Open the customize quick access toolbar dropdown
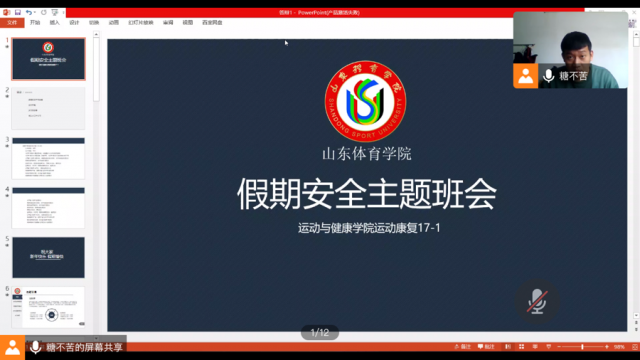 tap(63, 12)
